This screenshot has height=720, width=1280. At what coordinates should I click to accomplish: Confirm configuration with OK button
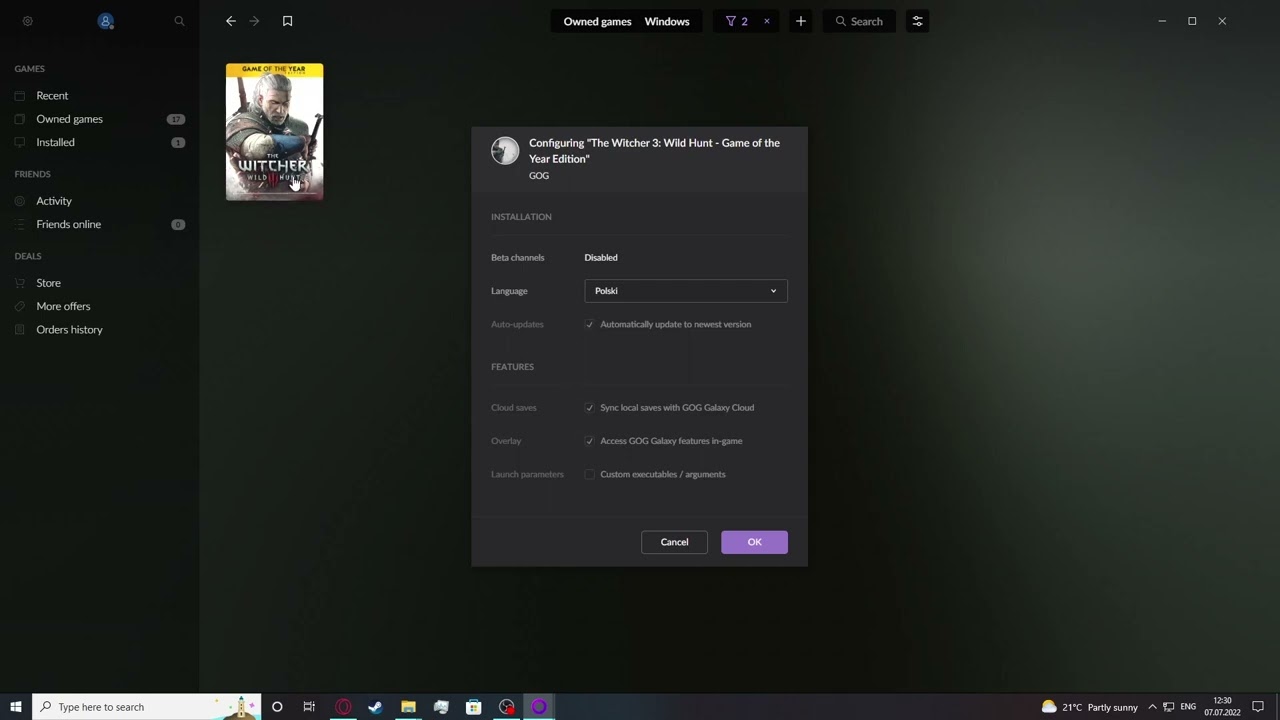754,542
